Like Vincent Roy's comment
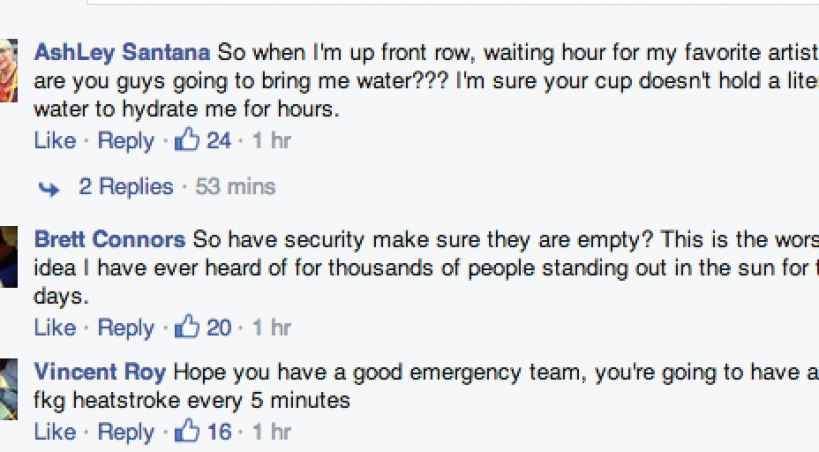The width and height of the screenshot is (819, 452). click(55, 432)
